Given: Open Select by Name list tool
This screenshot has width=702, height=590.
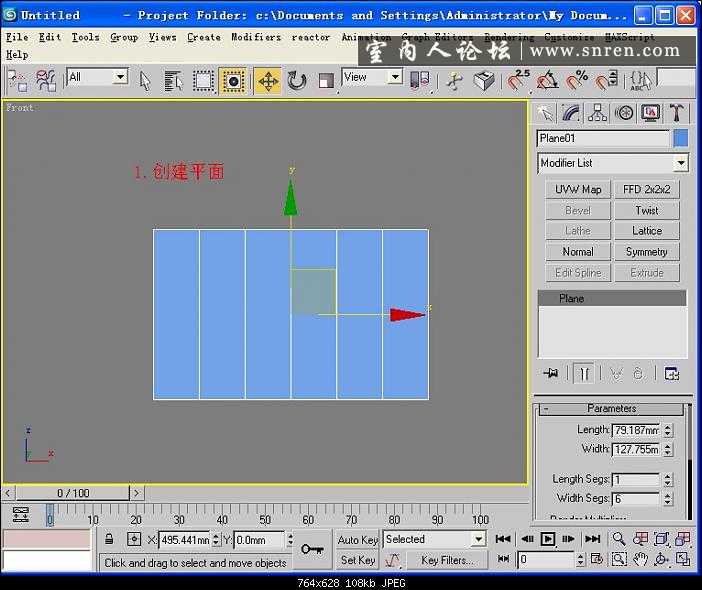Looking at the screenshot, I should (x=173, y=81).
